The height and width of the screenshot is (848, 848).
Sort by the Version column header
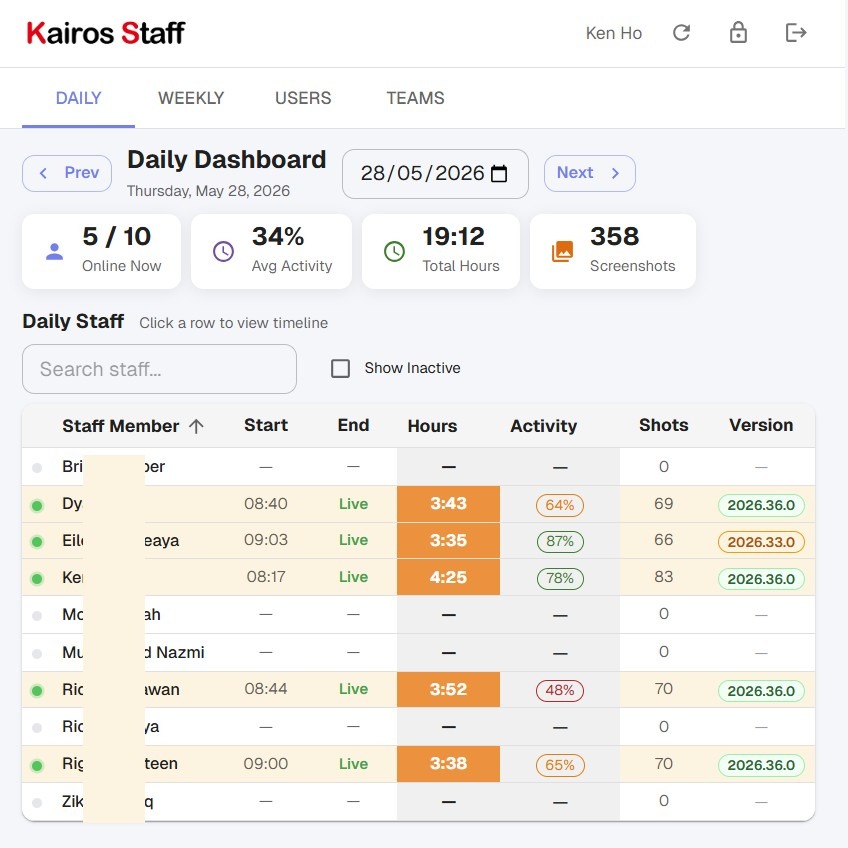pyautogui.click(x=761, y=425)
